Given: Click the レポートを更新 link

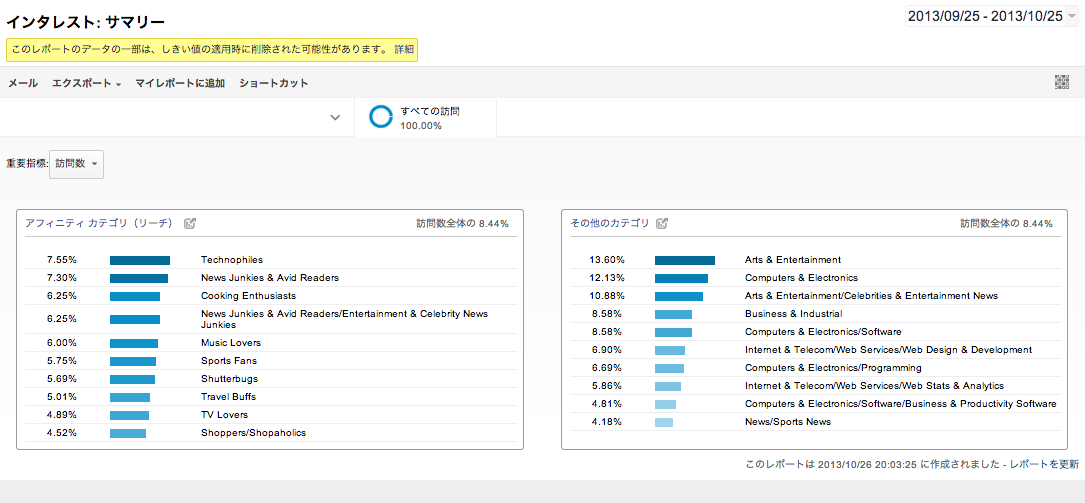Looking at the screenshot, I should 1043,464.
